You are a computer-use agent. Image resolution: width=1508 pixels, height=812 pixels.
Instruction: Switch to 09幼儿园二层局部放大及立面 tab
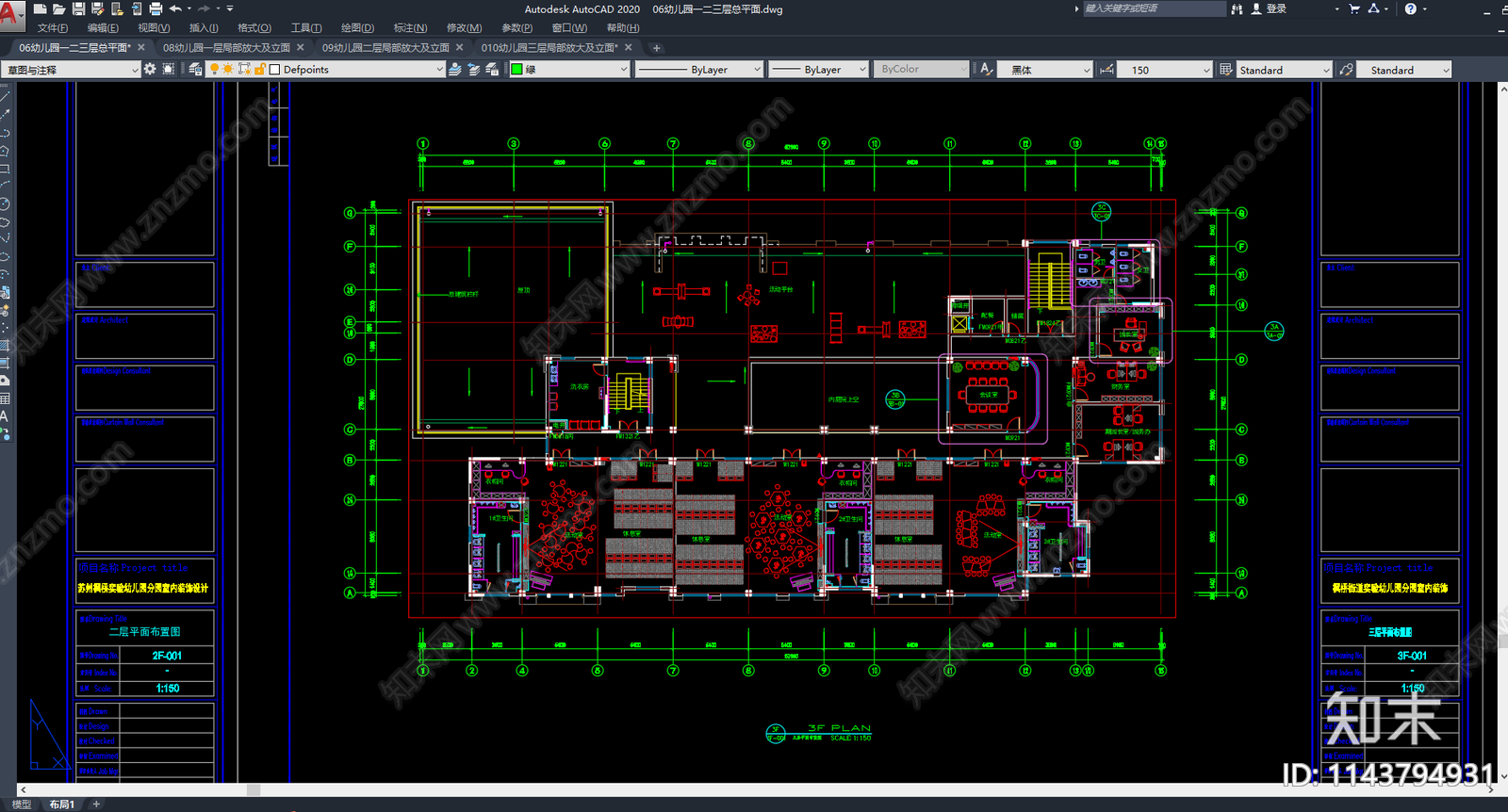385,47
